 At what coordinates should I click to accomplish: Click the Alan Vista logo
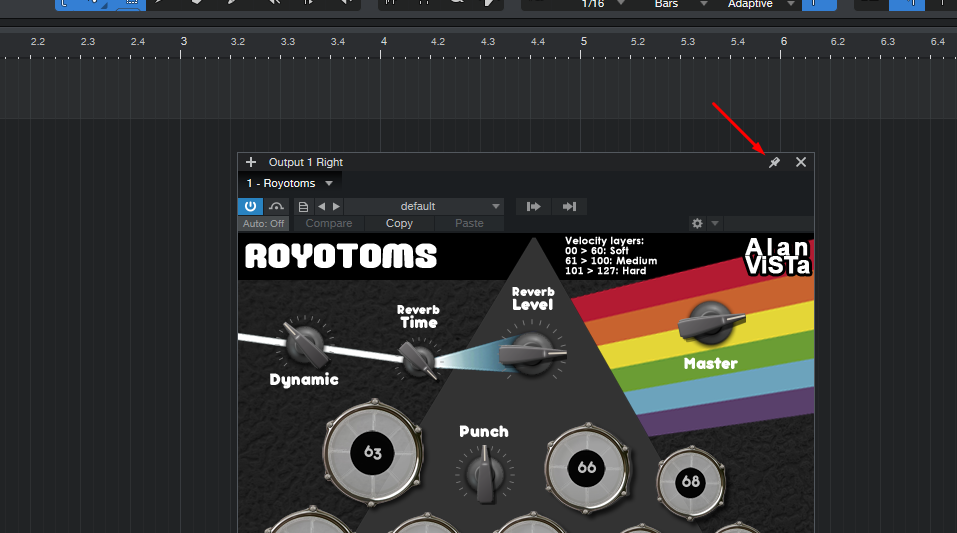pyautogui.click(x=778, y=256)
